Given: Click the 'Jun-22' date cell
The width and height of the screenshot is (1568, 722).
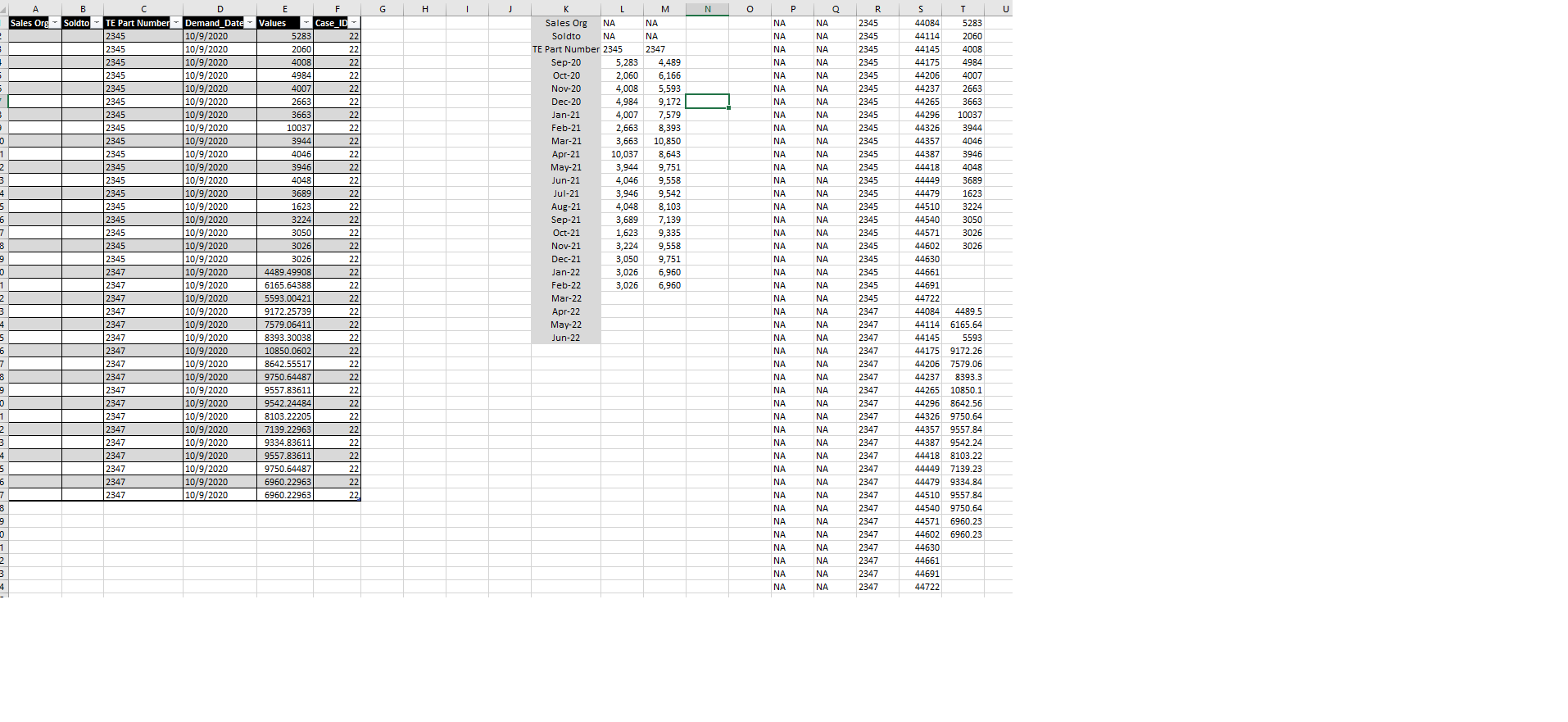Looking at the screenshot, I should click(566, 338).
